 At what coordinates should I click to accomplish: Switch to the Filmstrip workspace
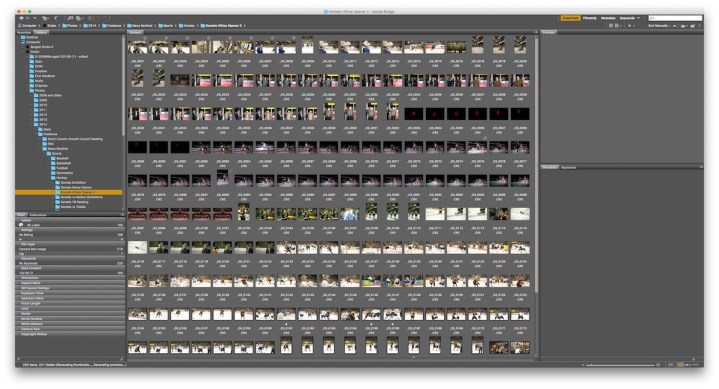click(x=590, y=18)
